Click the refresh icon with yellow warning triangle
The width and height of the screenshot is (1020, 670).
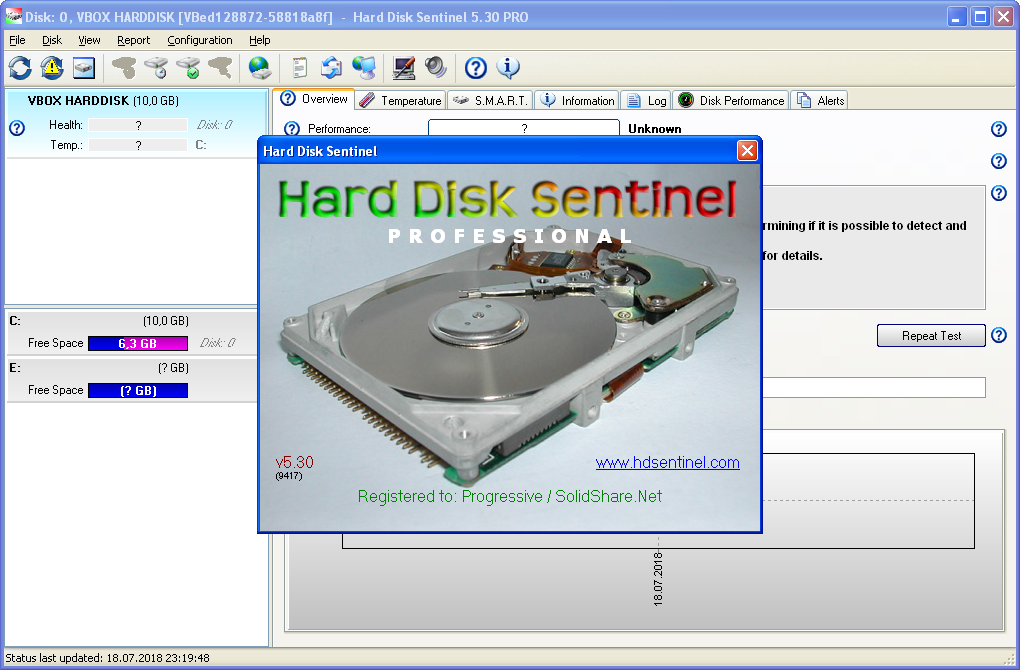tap(52, 68)
